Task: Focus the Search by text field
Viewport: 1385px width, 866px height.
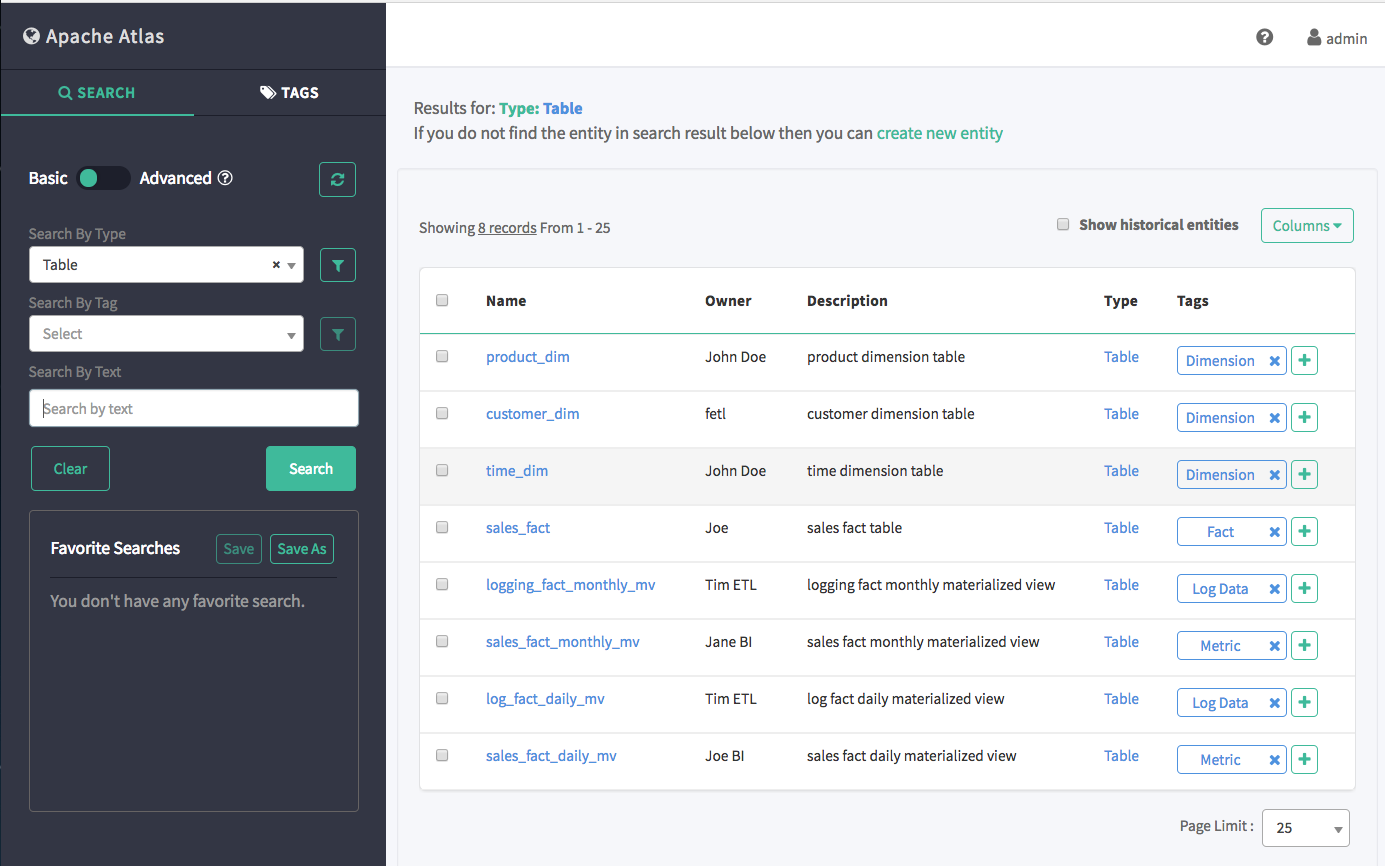Action: [x=194, y=408]
